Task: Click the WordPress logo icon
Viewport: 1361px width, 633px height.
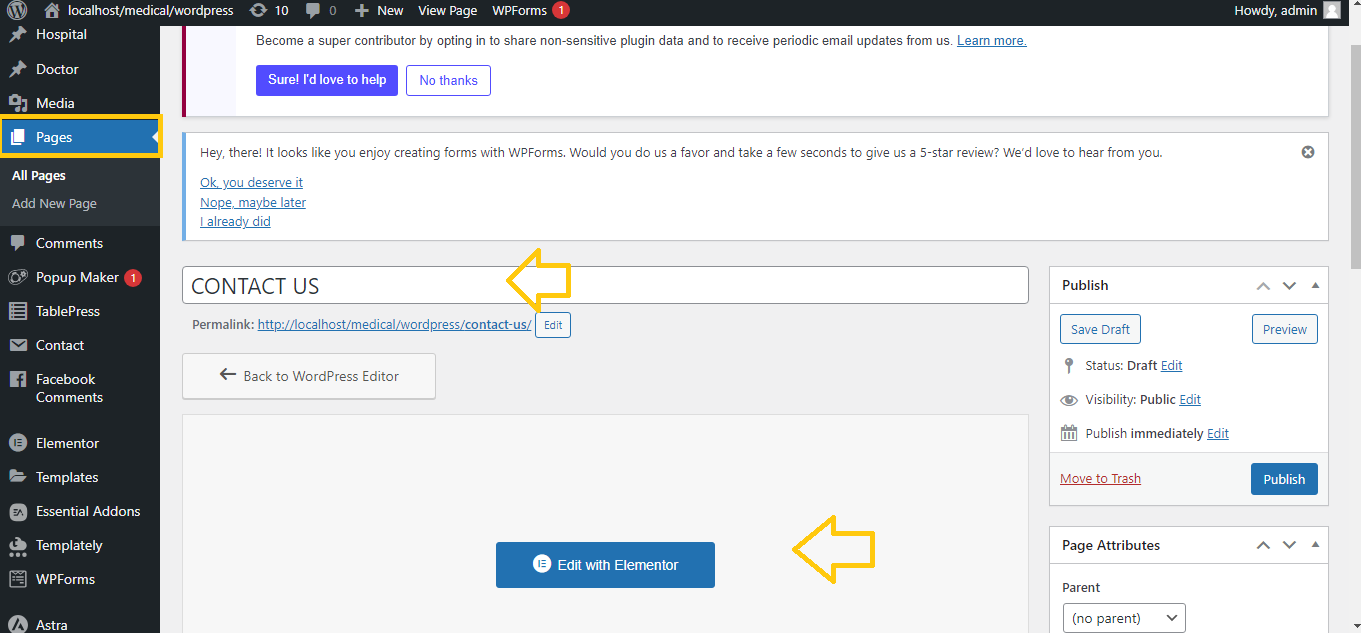Action: pyautogui.click(x=17, y=11)
